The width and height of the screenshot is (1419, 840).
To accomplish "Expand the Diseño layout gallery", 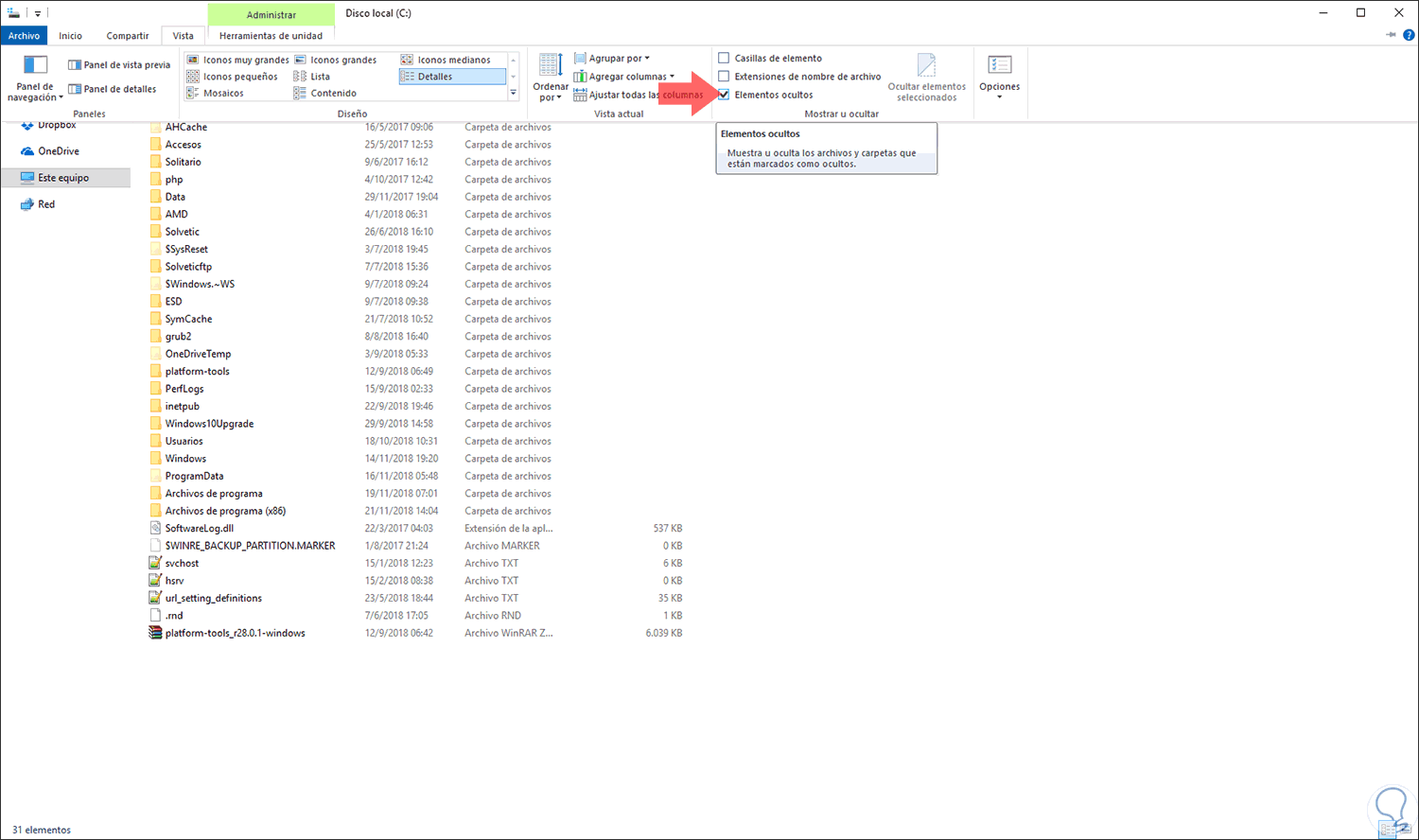I will tap(514, 93).
